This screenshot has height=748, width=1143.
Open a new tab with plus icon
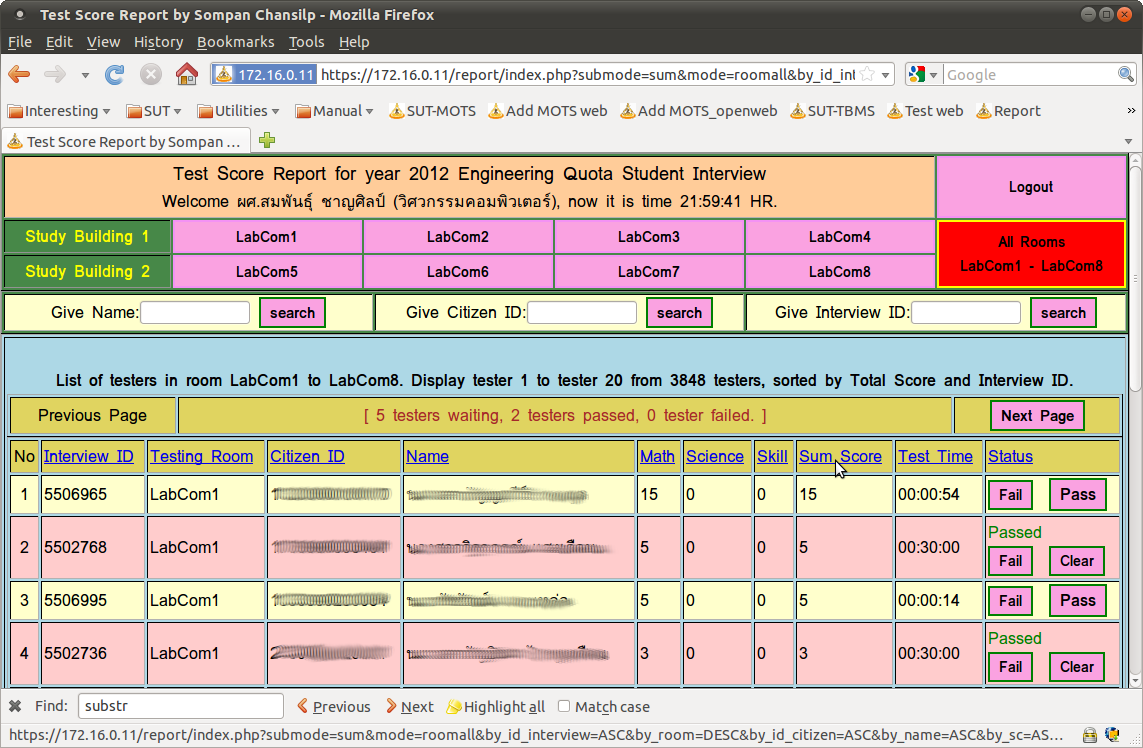tap(267, 140)
